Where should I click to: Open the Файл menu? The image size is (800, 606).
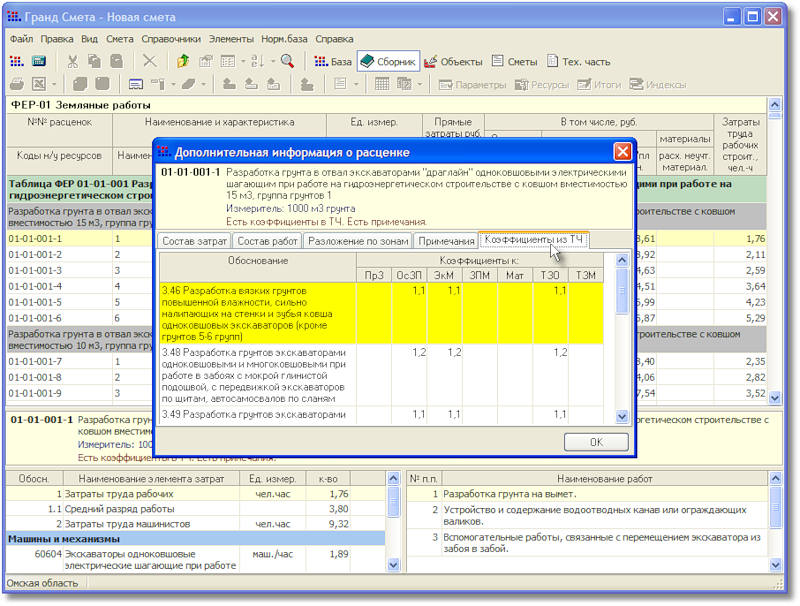pyautogui.click(x=21, y=39)
